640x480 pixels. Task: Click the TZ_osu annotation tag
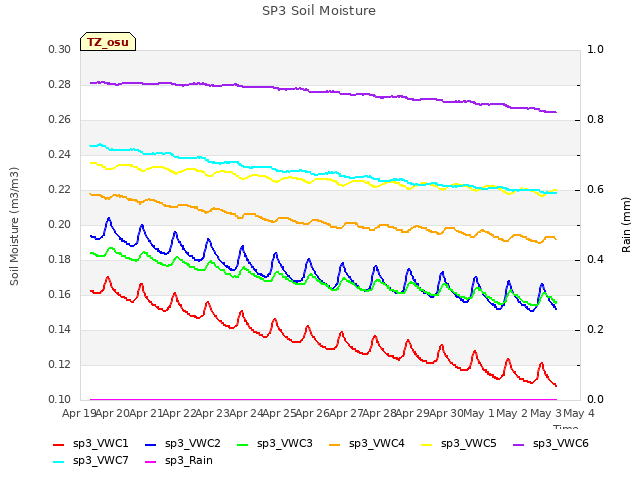click(x=108, y=42)
